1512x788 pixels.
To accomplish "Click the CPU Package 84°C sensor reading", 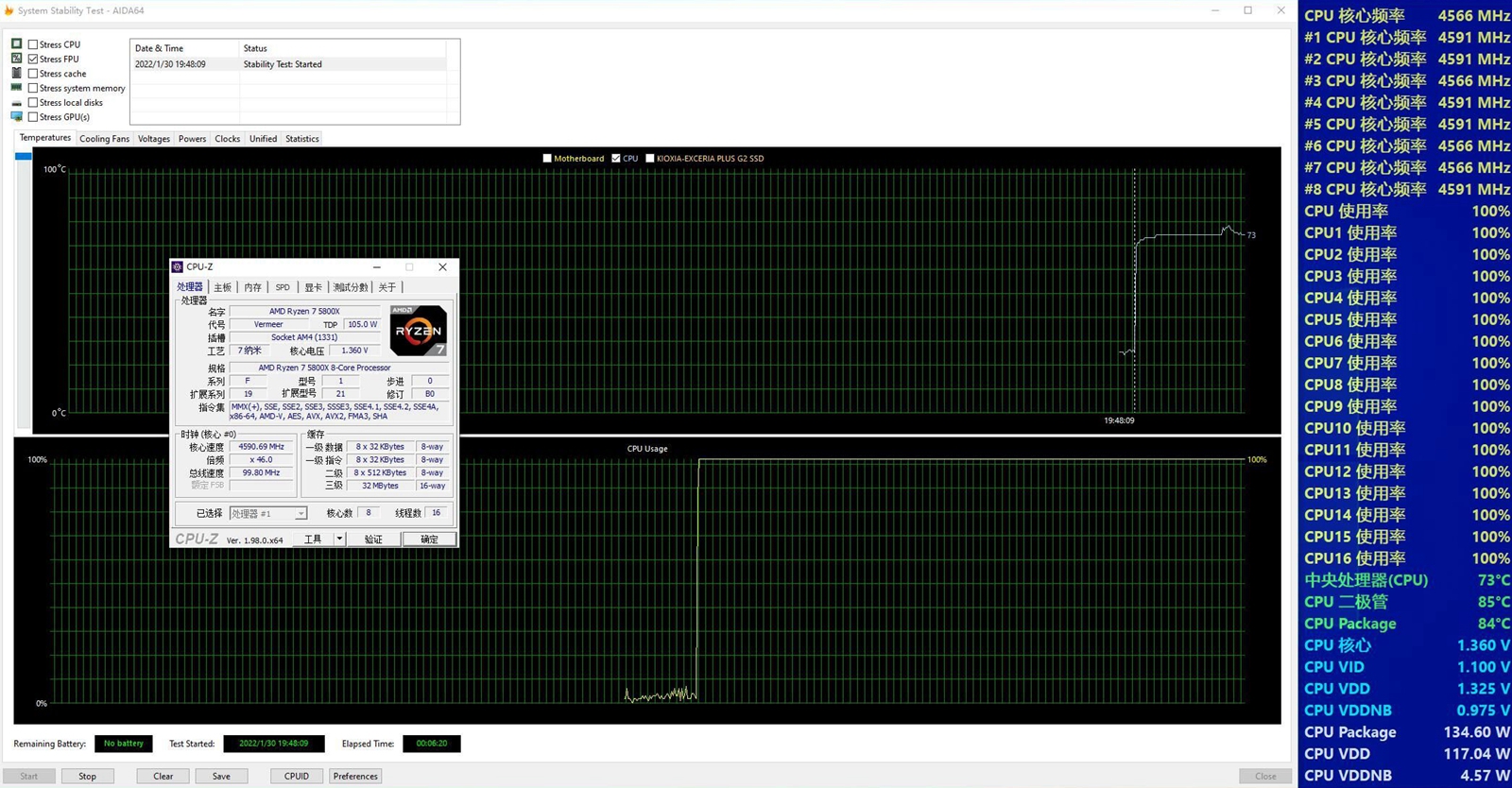I will 1406,624.
